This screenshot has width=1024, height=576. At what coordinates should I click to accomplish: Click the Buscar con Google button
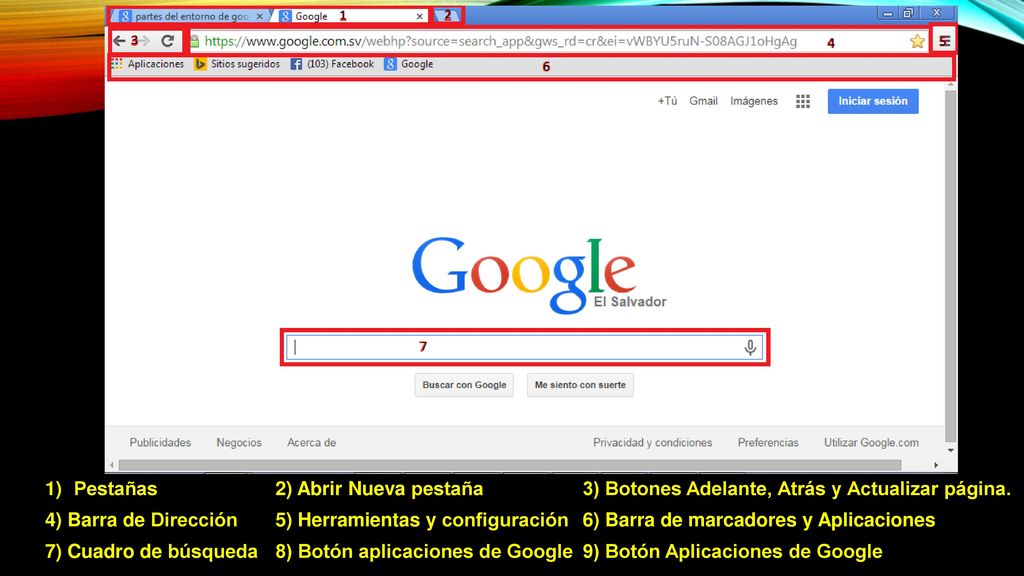click(464, 385)
